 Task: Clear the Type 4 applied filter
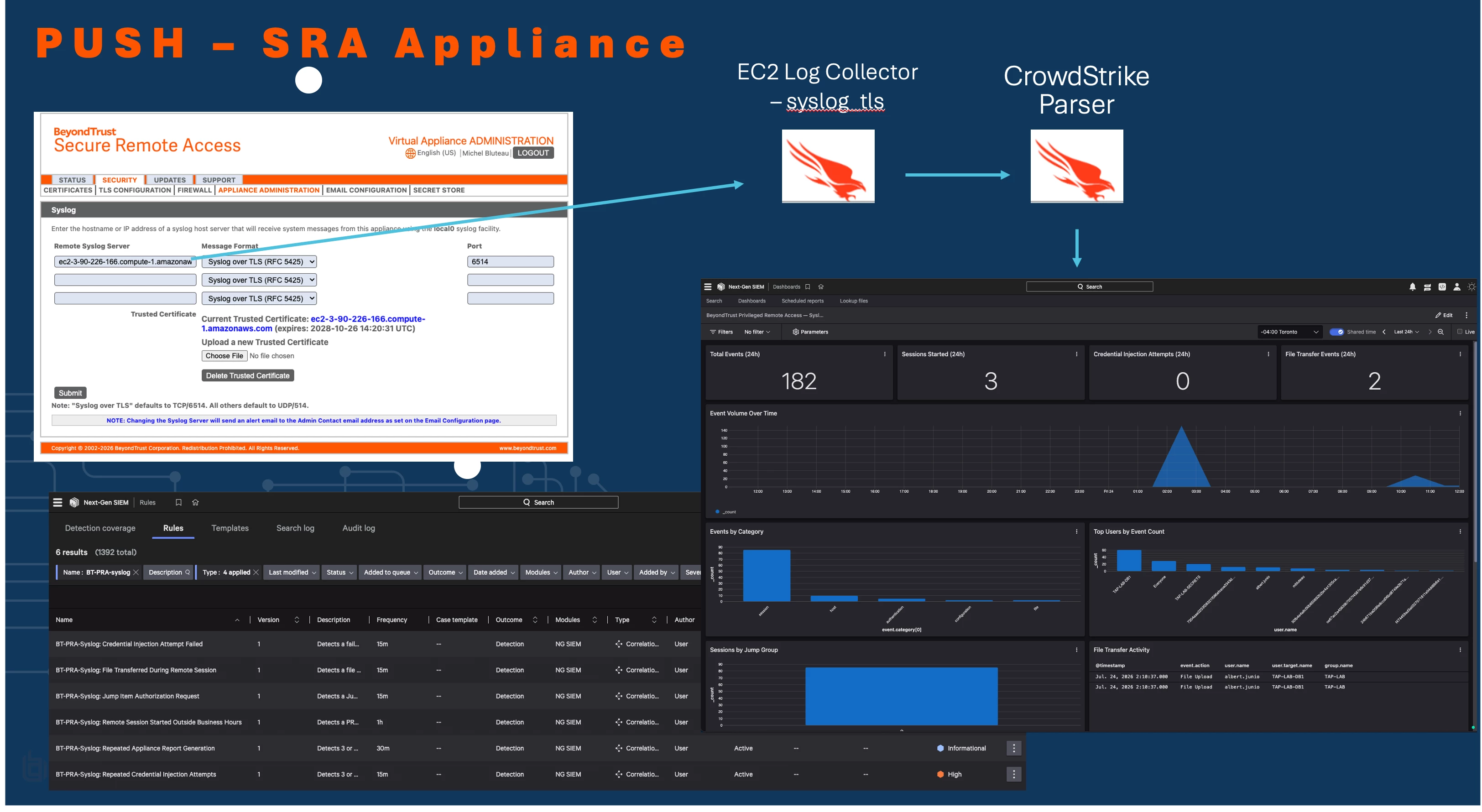[x=256, y=573]
